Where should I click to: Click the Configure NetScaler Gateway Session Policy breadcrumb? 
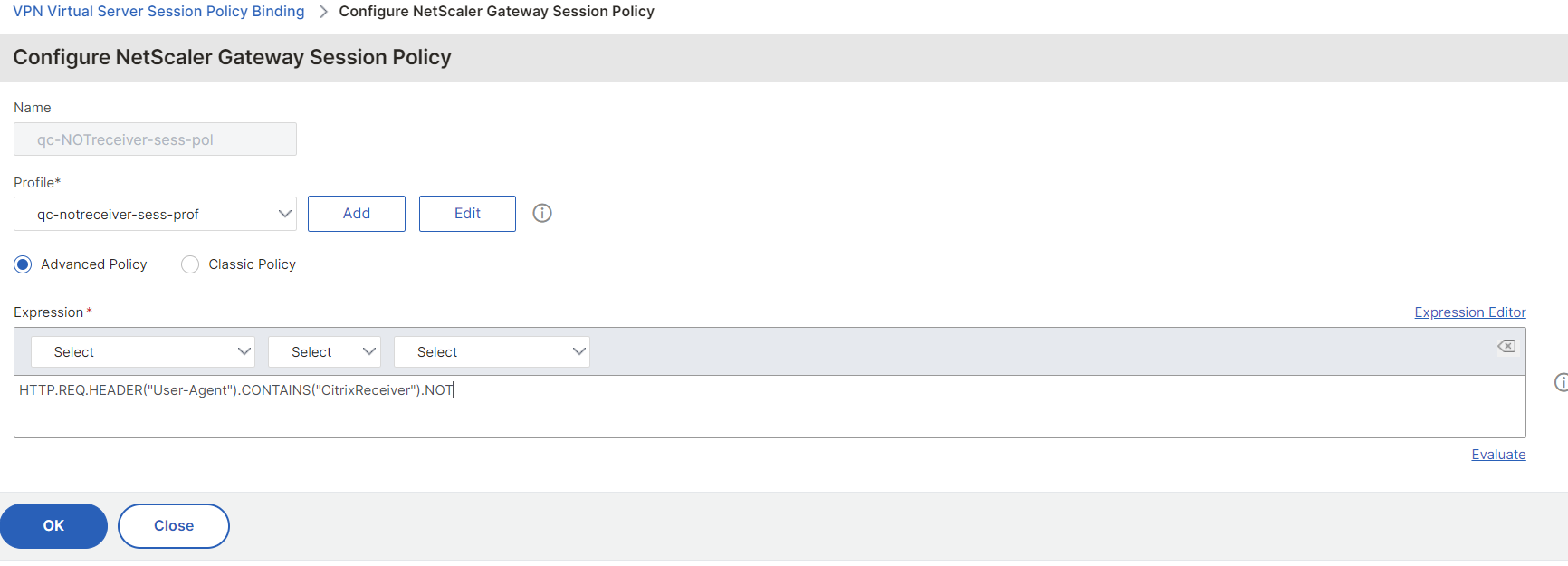496,12
